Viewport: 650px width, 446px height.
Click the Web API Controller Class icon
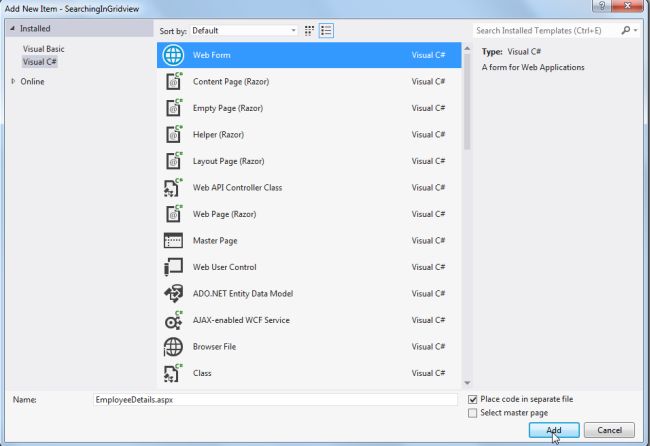click(x=173, y=187)
